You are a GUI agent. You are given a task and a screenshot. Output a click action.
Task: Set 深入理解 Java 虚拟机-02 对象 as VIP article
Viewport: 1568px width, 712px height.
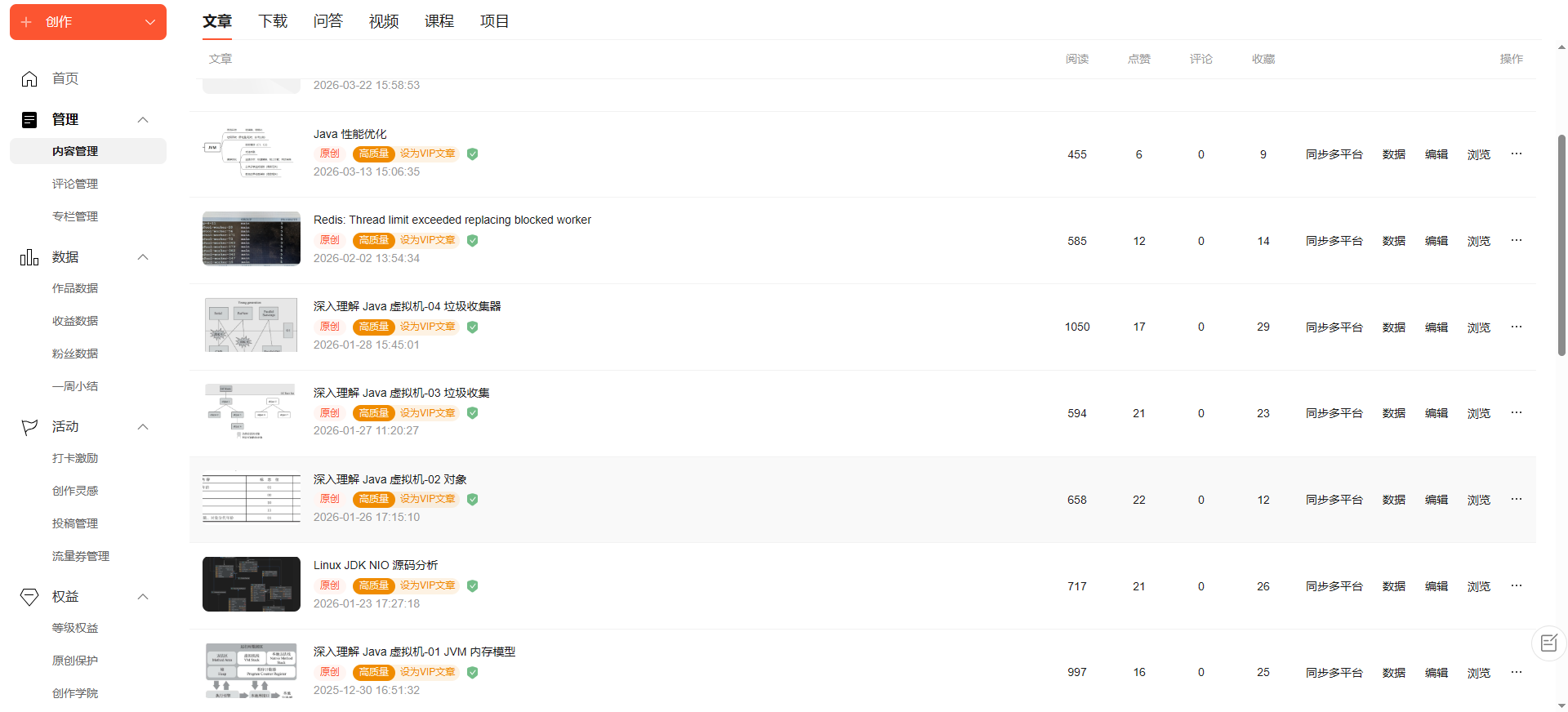click(427, 499)
